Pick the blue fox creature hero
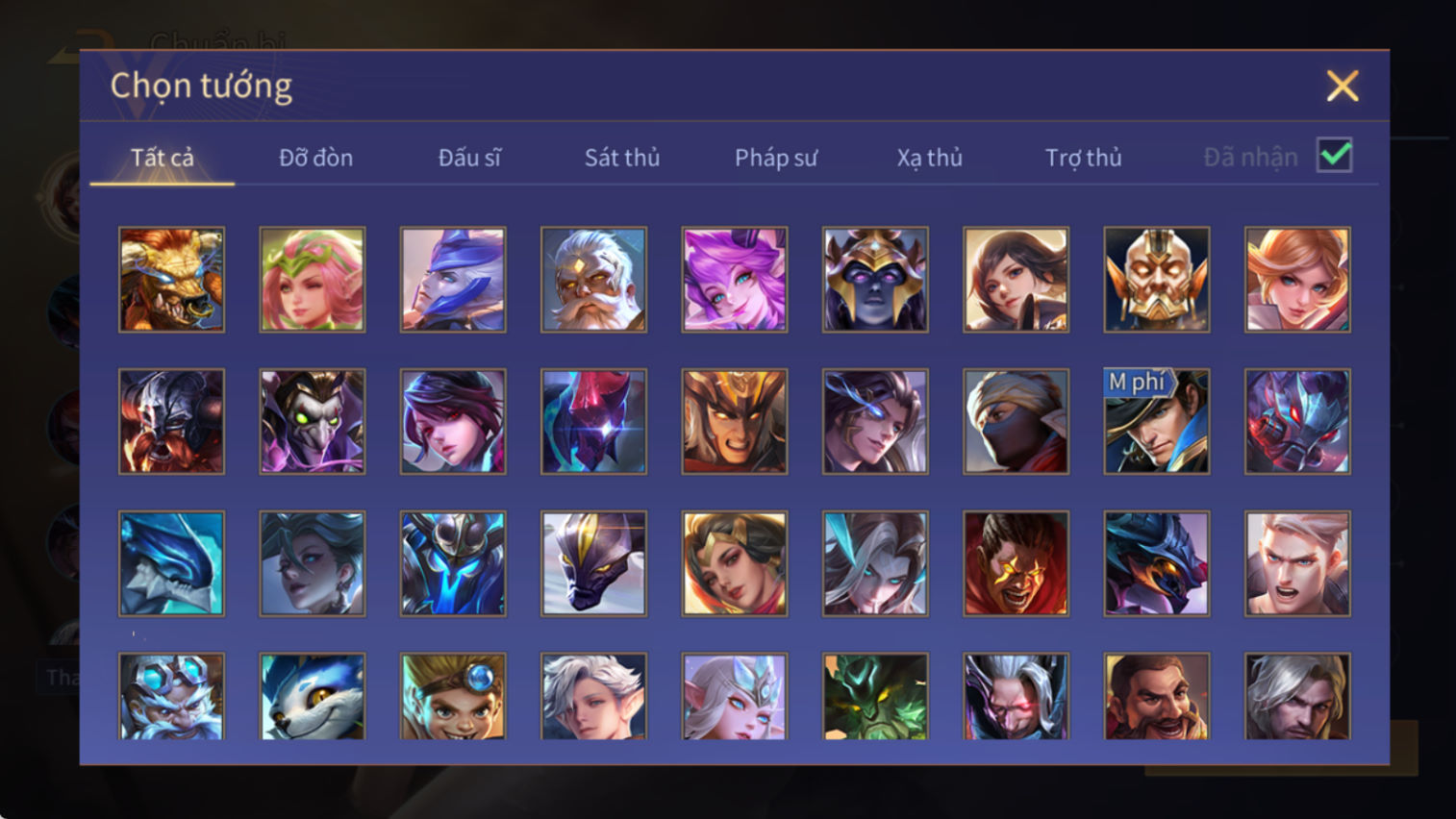Image resolution: width=1456 pixels, height=819 pixels. [x=313, y=696]
